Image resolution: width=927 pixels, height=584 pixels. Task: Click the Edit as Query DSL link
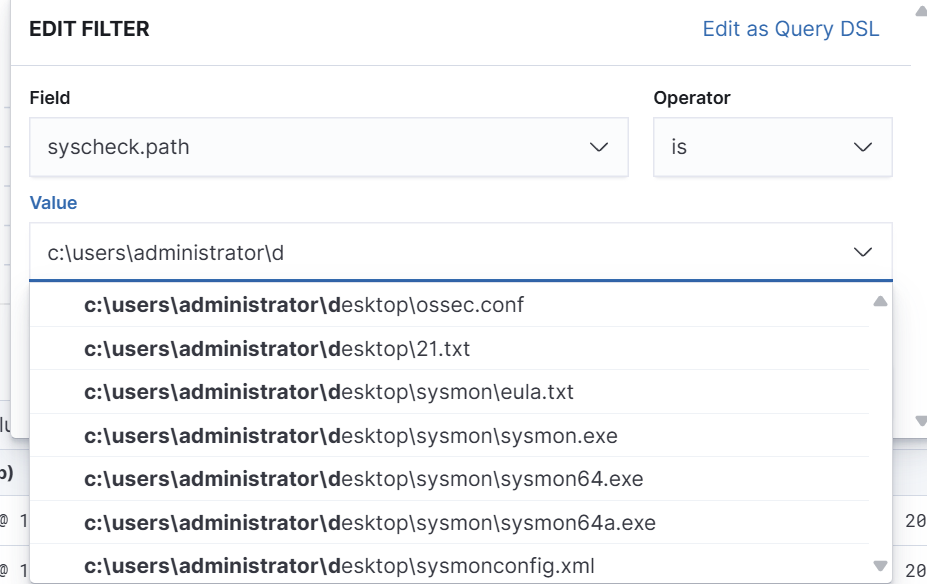click(790, 29)
